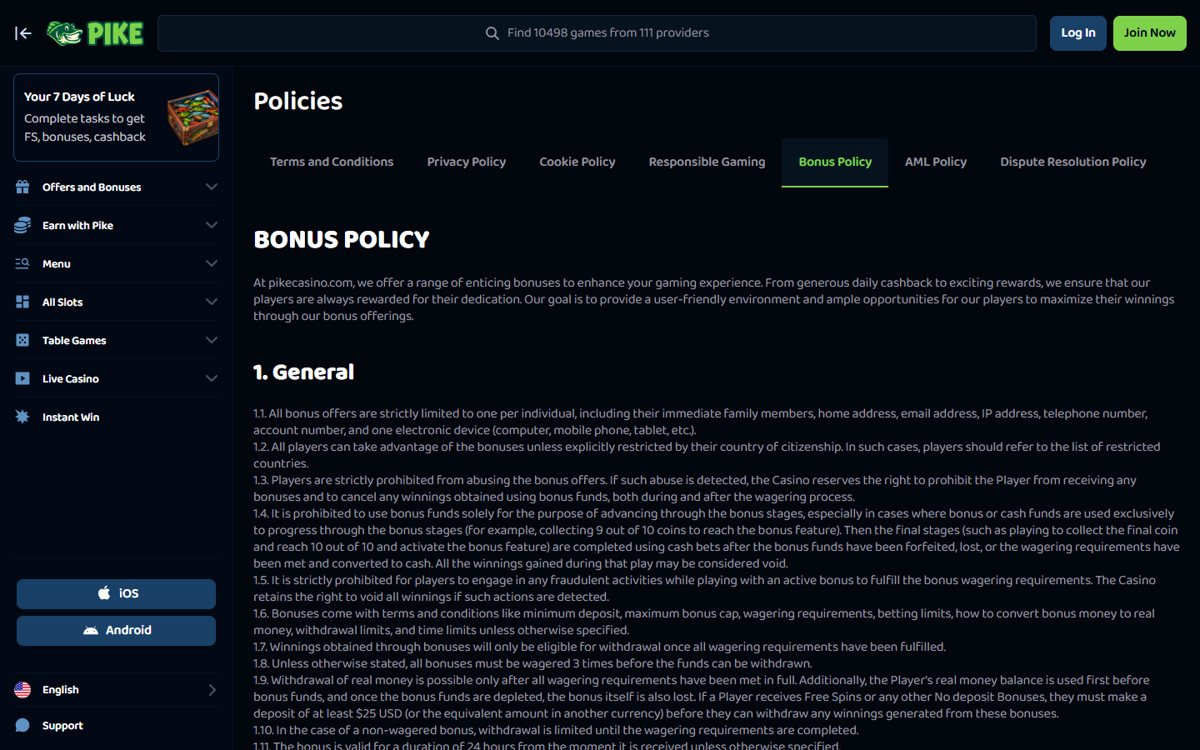The image size is (1200, 750).
Task: Expand Earn with Pike chevron
Action: [x=211, y=226]
